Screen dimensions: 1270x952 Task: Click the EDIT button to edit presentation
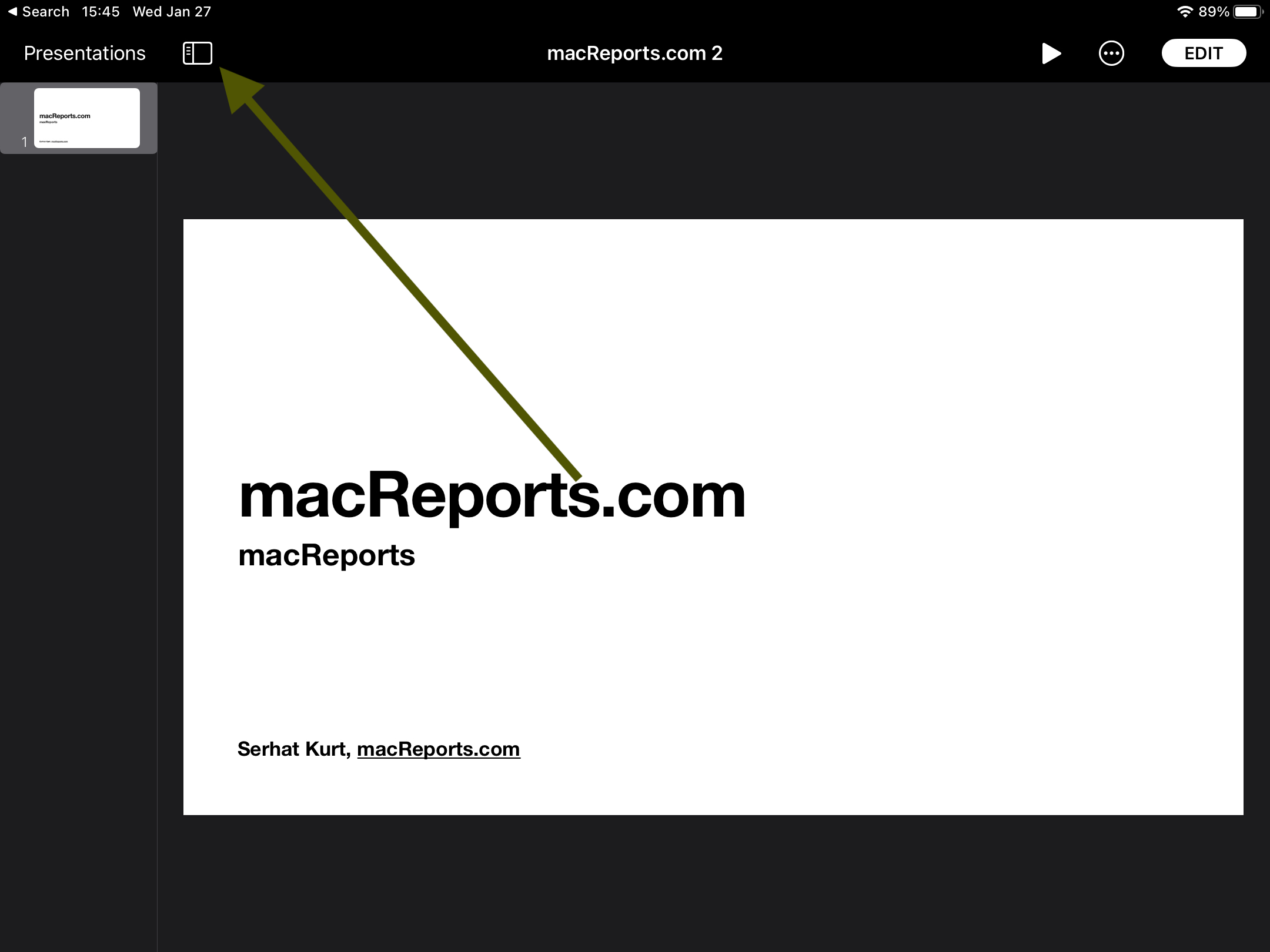[1203, 53]
